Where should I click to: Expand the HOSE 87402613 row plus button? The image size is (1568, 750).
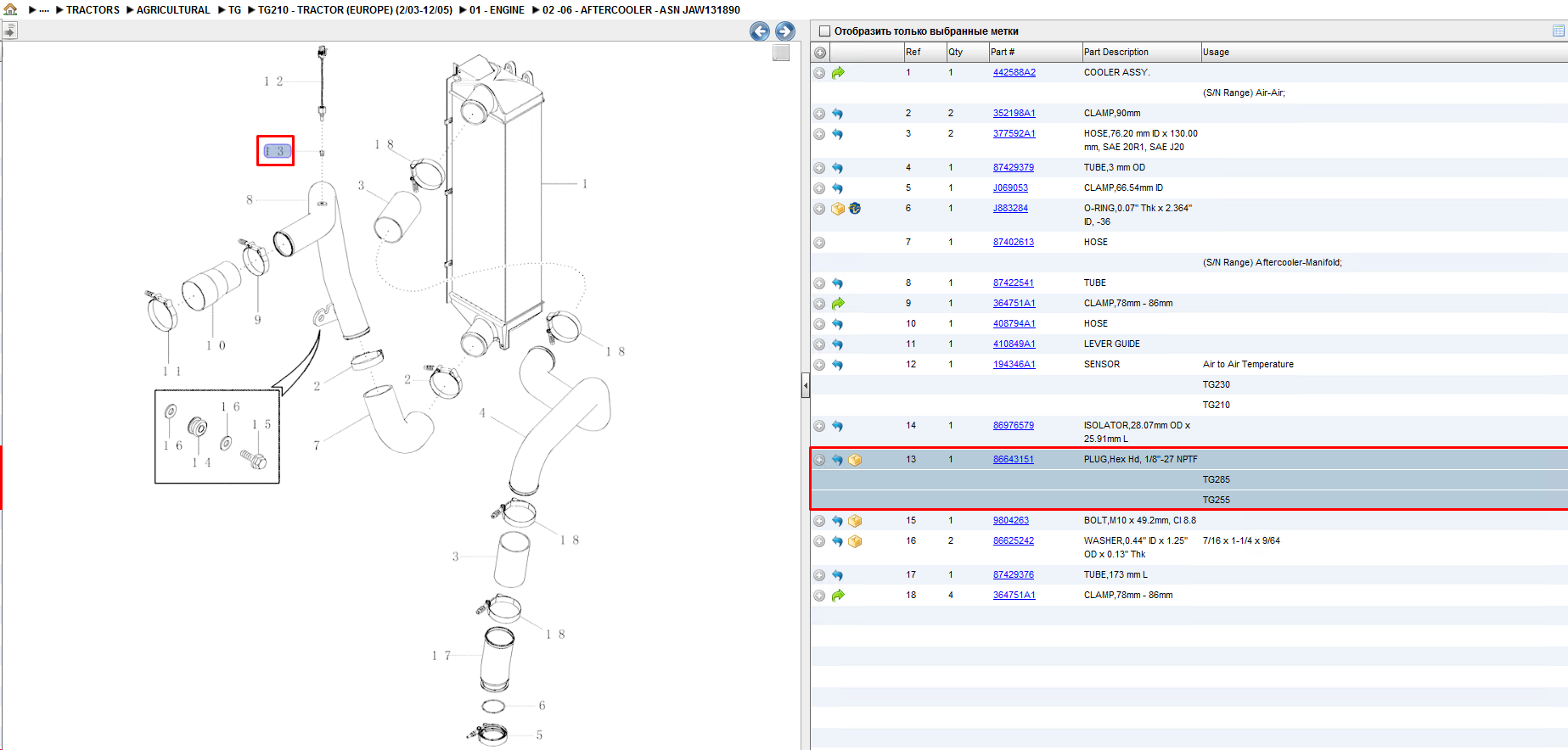(x=819, y=243)
